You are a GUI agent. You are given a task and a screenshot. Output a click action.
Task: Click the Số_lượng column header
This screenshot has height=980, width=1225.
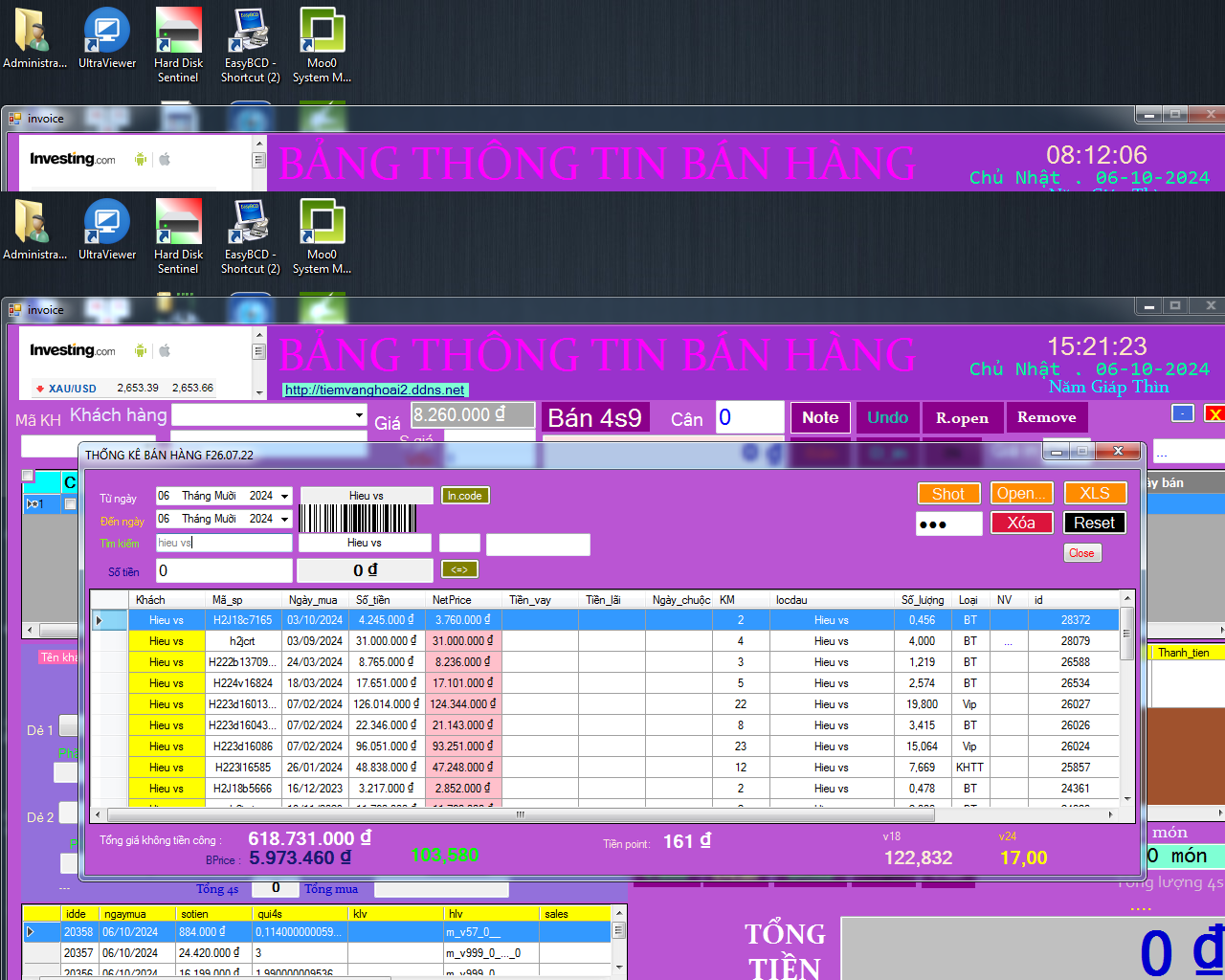[x=922, y=600]
